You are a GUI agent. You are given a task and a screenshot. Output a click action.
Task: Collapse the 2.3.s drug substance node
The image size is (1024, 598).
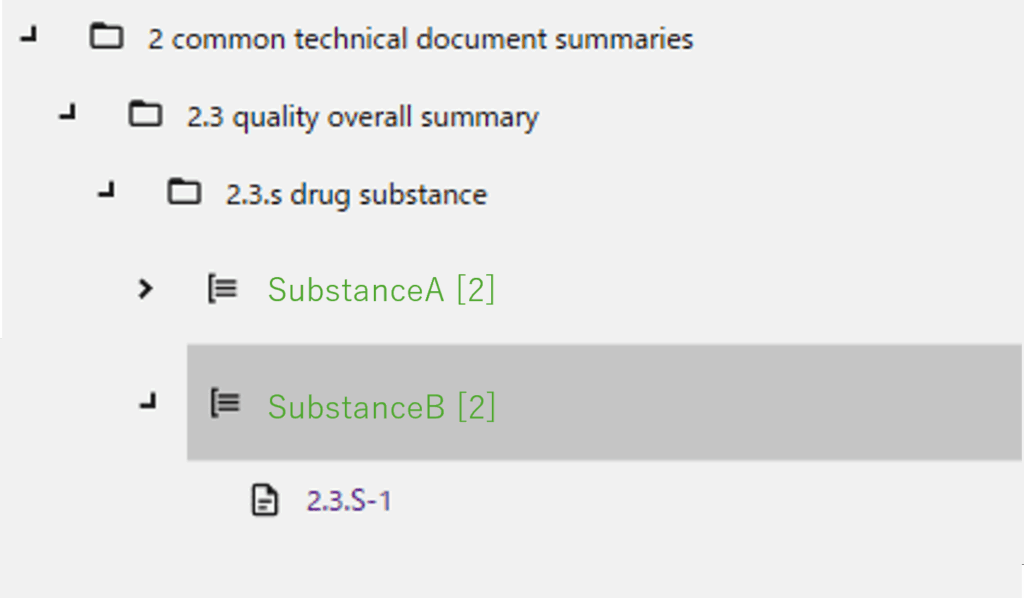tap(106, 192)
